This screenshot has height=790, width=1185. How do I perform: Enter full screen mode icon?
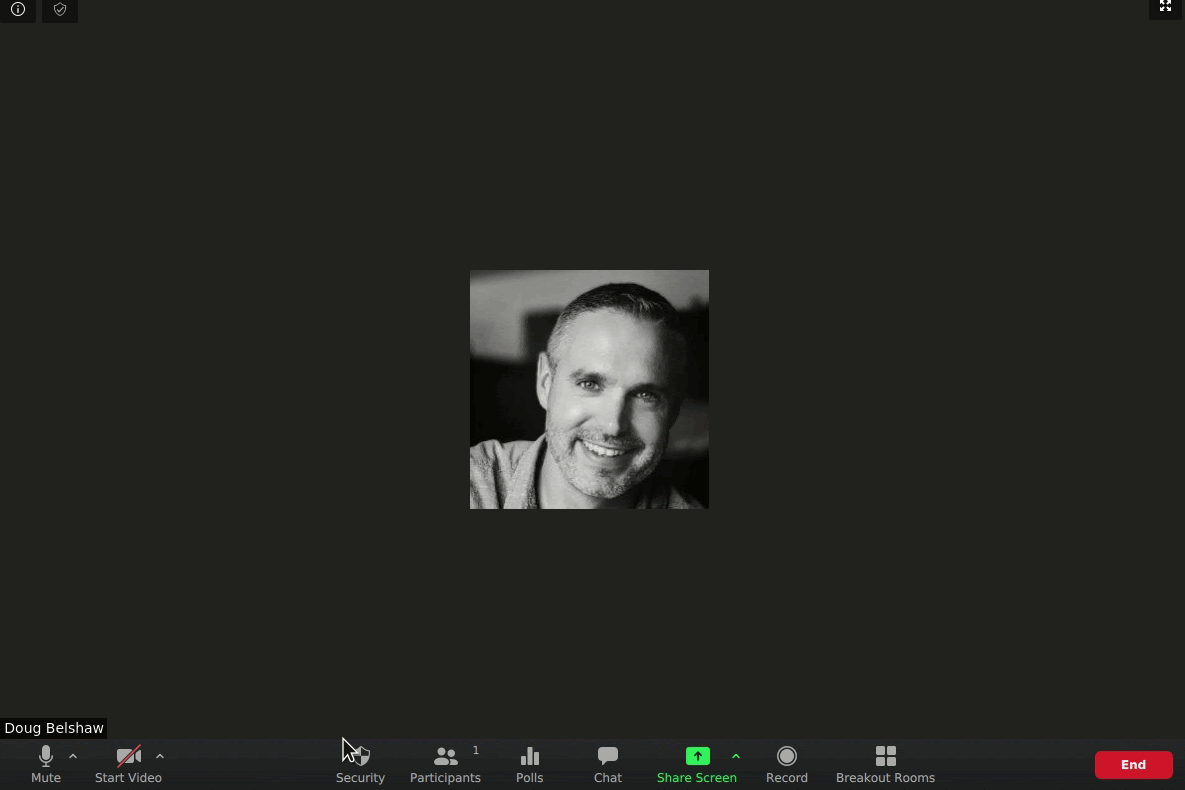pos(1165,7)
